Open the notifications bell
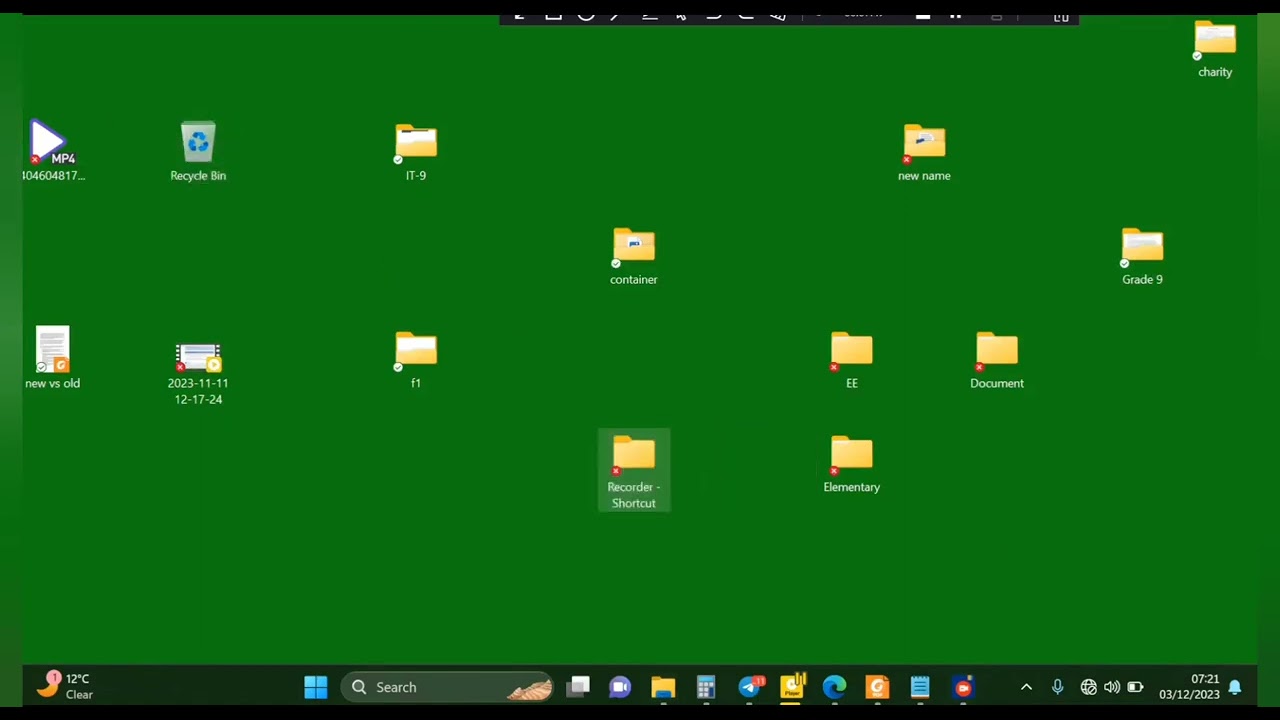Viewport: 1280px width, 720px height. pos(1235,687)
